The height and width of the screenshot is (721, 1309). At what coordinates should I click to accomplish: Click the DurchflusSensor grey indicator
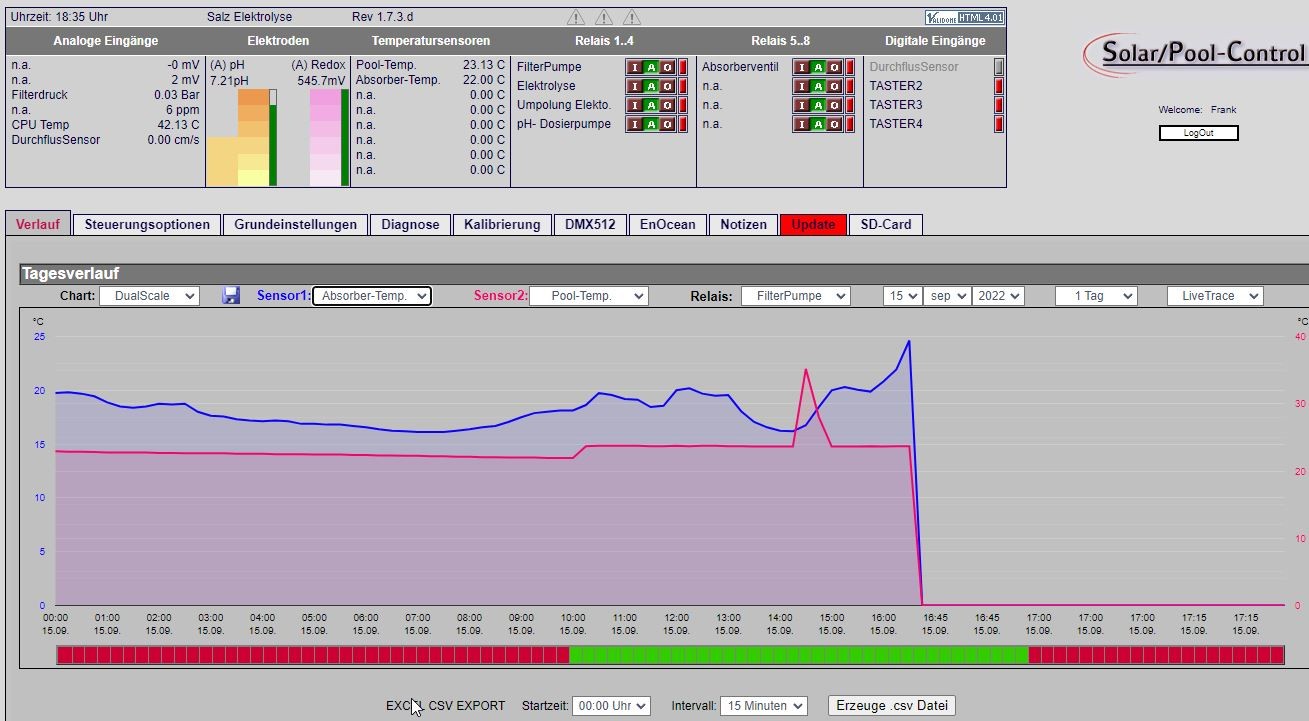coord(998,67)
